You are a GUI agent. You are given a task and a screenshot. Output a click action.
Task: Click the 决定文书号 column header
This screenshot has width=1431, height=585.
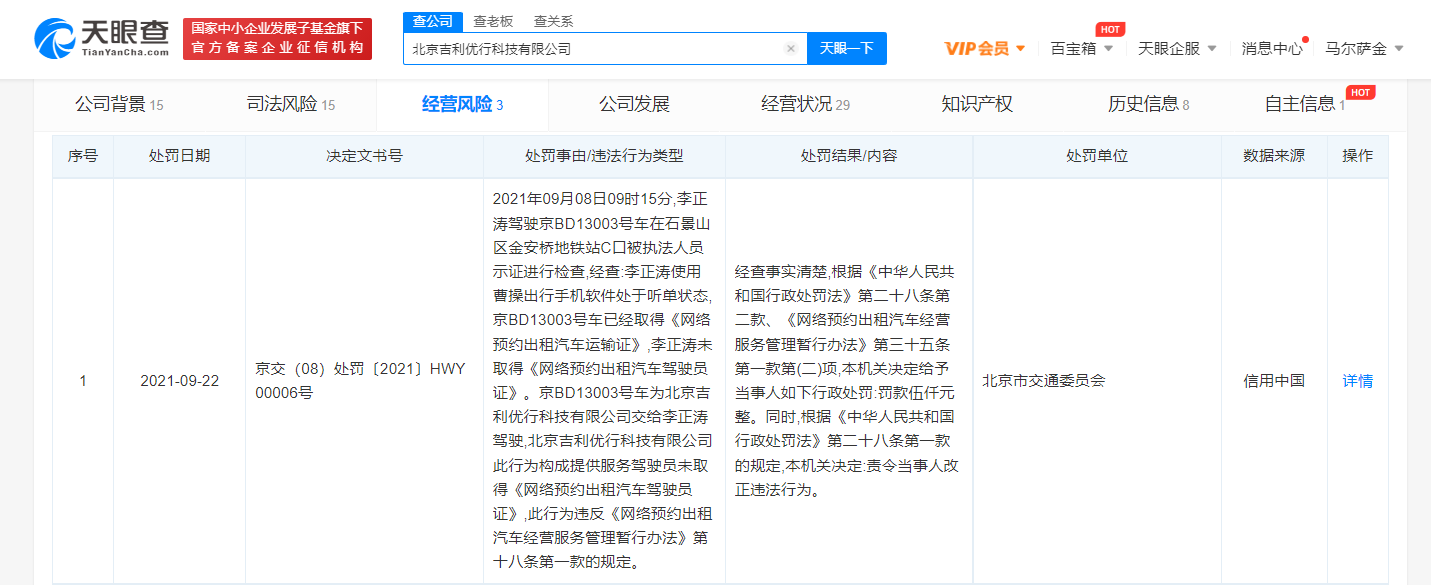(x=364, y=156)
